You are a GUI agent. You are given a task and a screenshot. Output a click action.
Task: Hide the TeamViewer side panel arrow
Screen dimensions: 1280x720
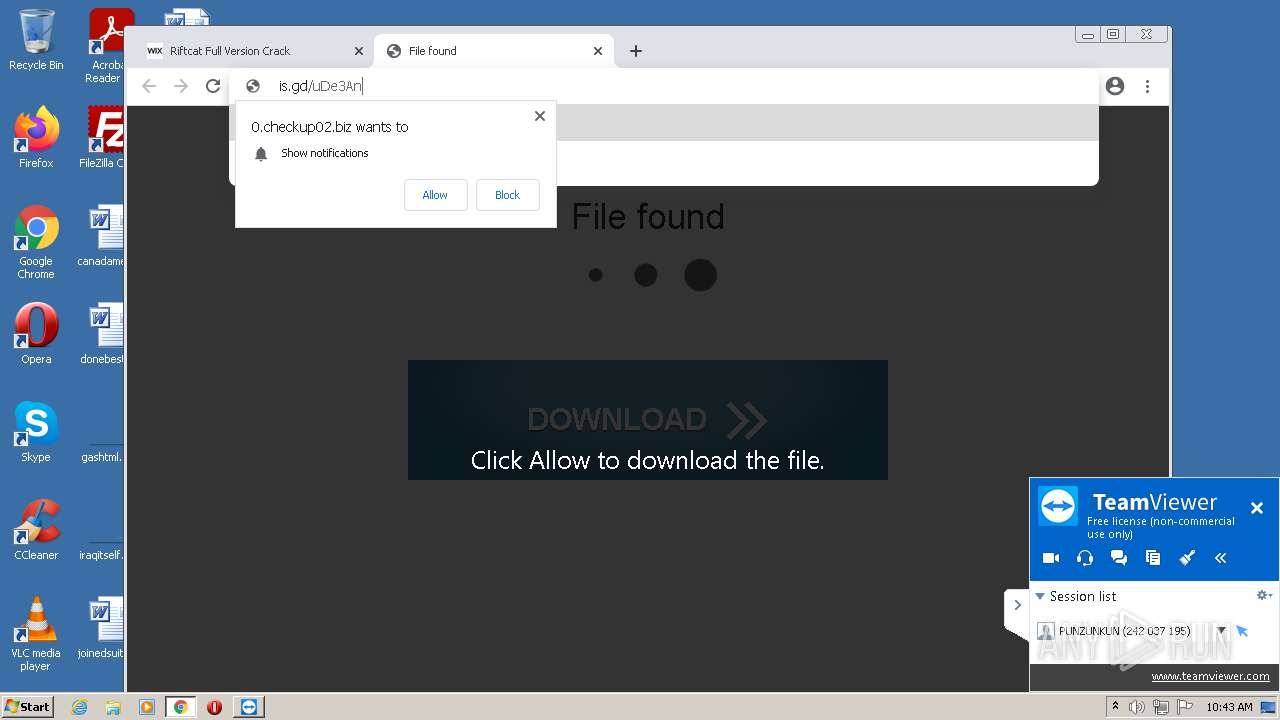click(1017, 605)
